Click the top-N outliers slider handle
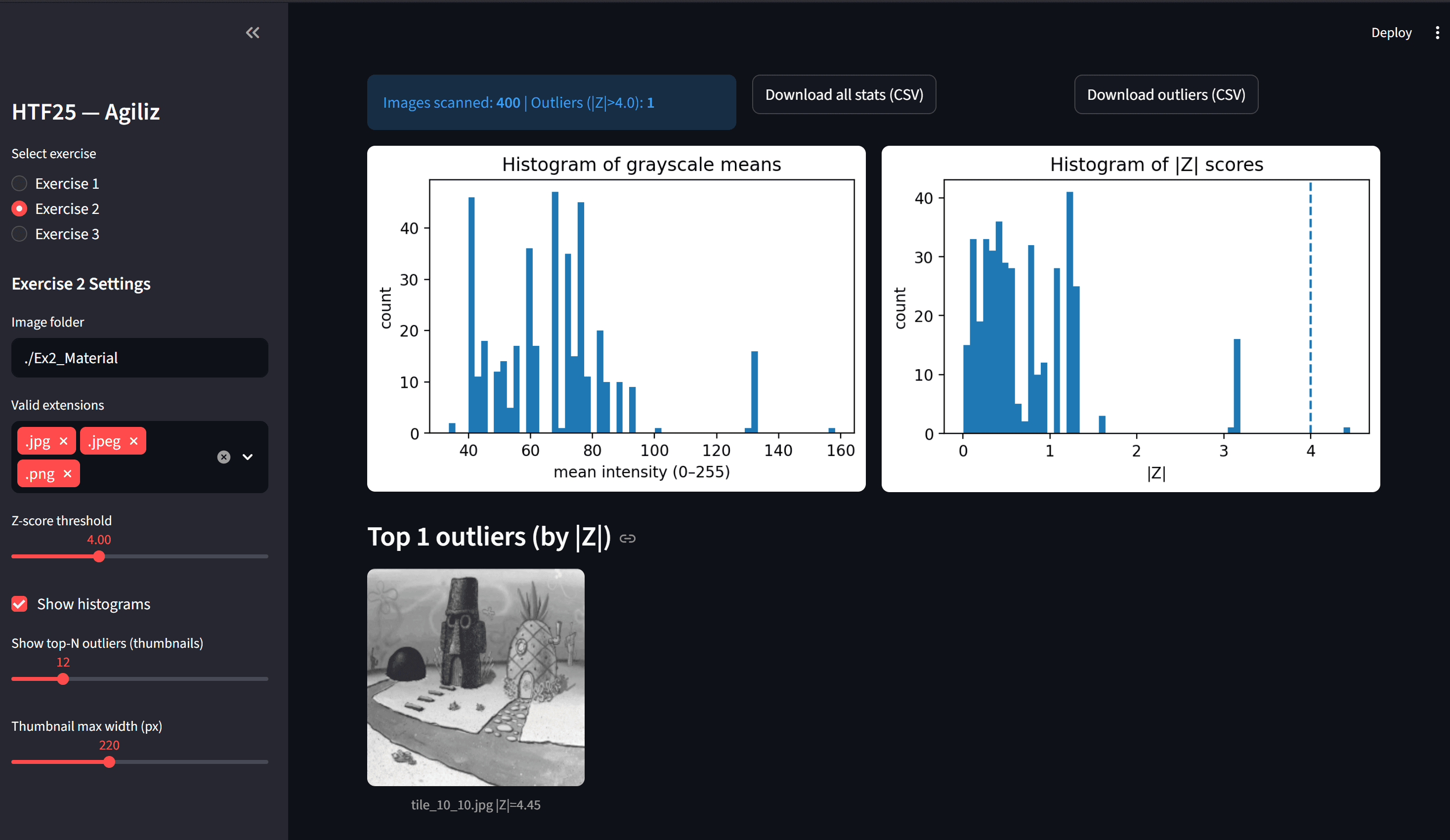The height and width of the screenshot is (840, 1450). point(63,679)
